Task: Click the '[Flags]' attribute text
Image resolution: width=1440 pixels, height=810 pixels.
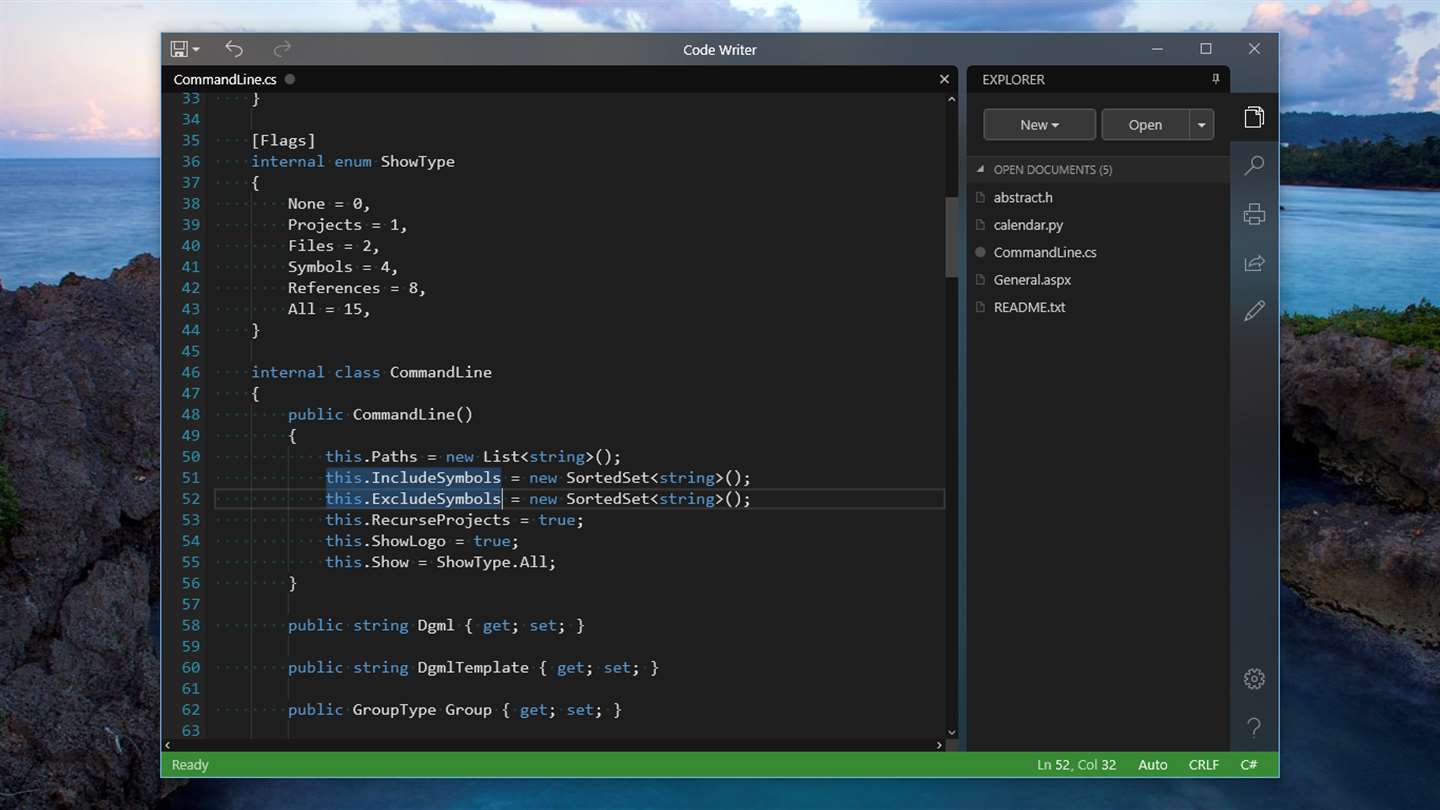Action: pyautogui.click(x=283, y=140)
